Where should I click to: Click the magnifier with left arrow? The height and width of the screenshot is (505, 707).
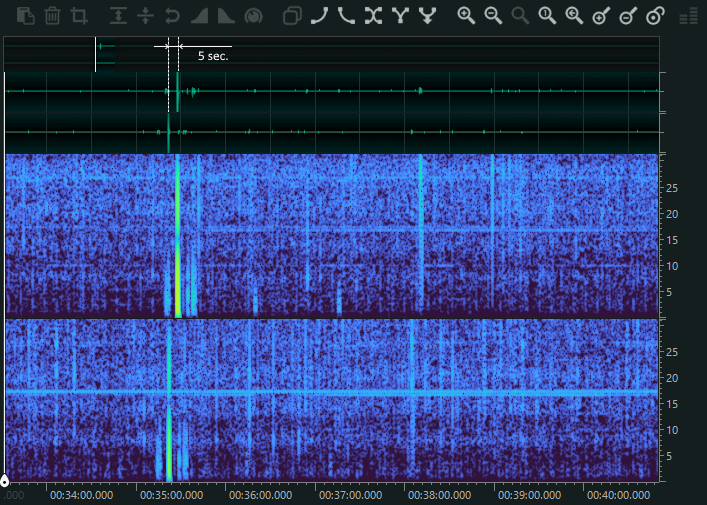coord(574,16)
